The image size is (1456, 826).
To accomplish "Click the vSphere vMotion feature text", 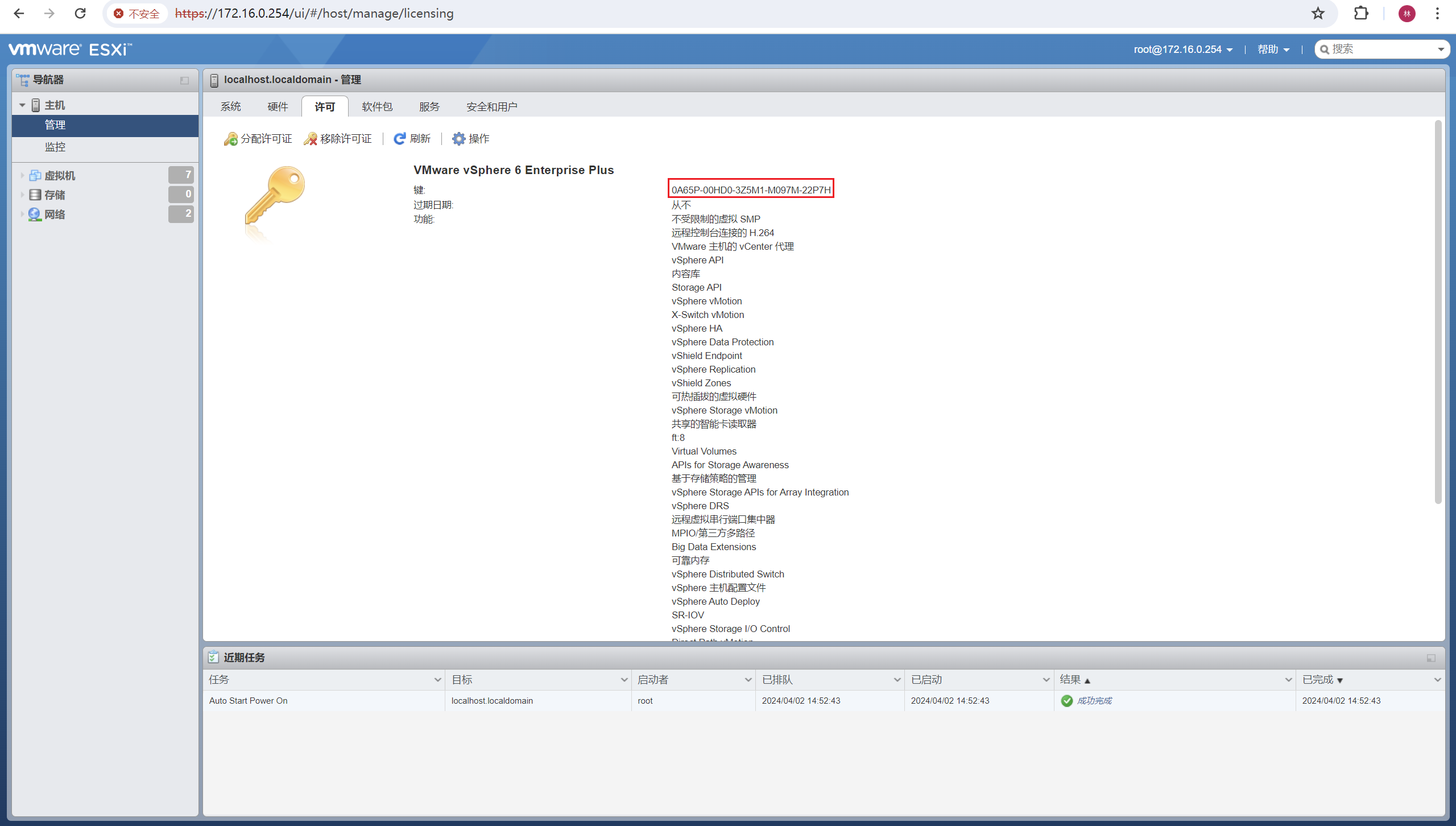I will [x=706, y=301].
